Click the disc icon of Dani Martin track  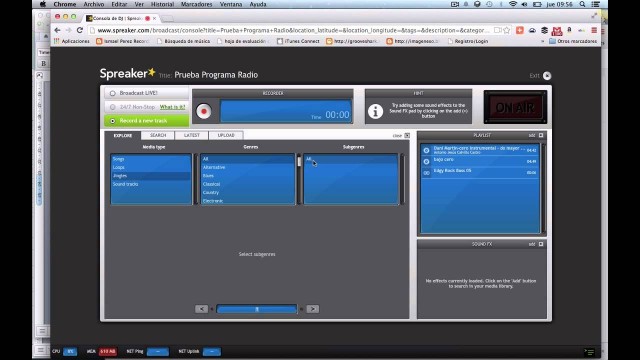(427, 151)
